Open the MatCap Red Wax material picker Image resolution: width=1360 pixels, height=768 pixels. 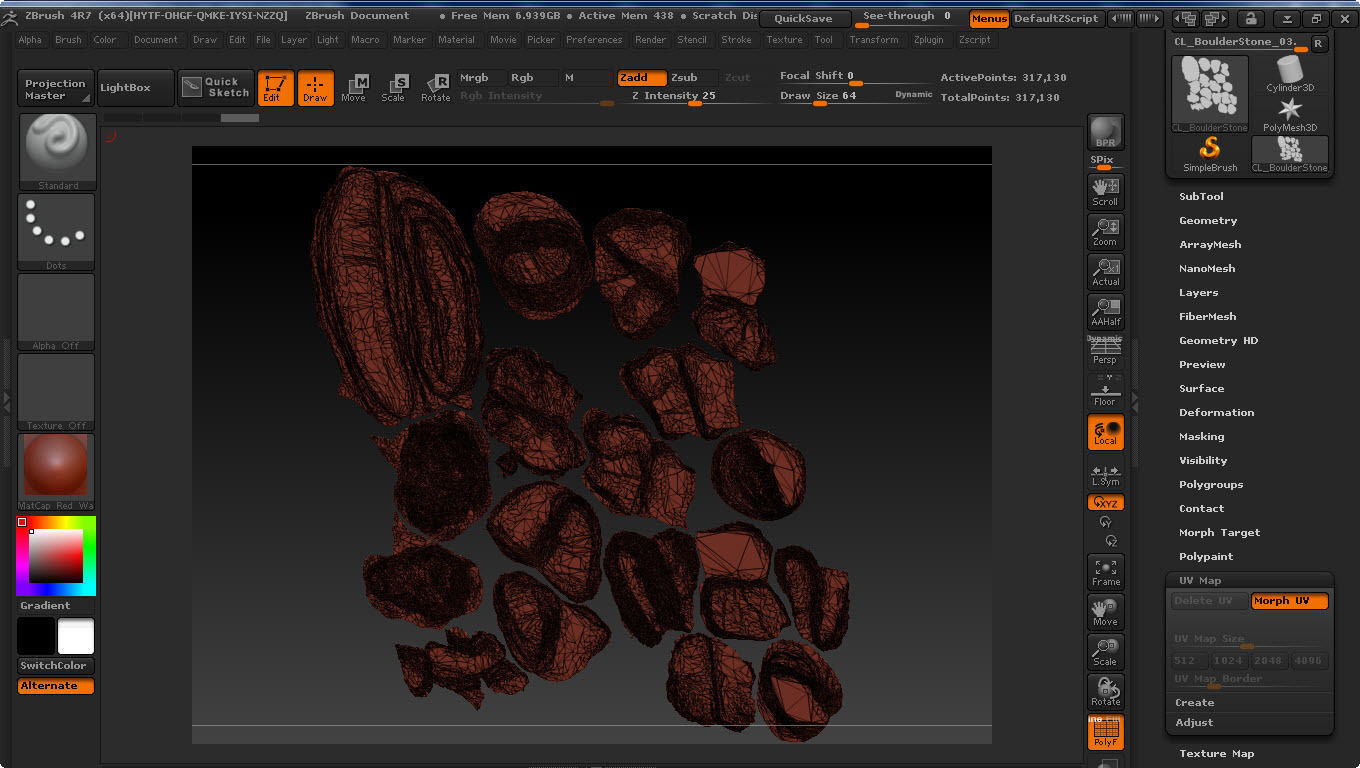tap(57, 472)
